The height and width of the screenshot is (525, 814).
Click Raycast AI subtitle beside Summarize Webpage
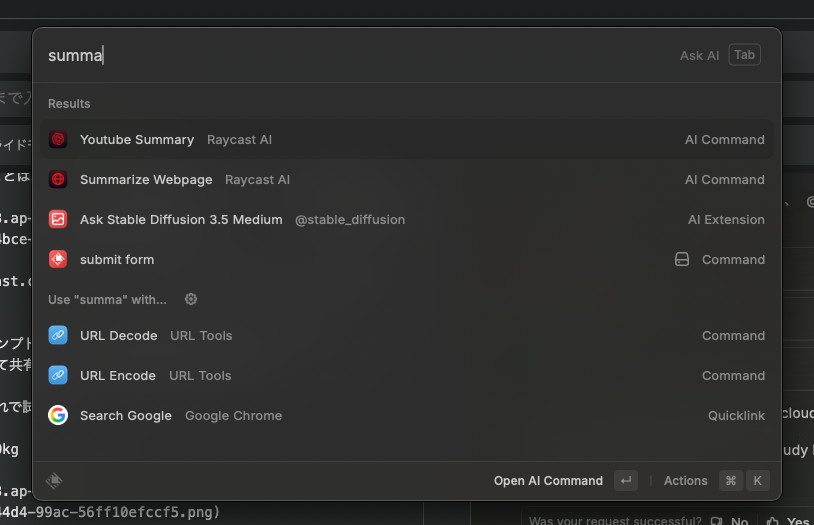click(x=257, y=180)
